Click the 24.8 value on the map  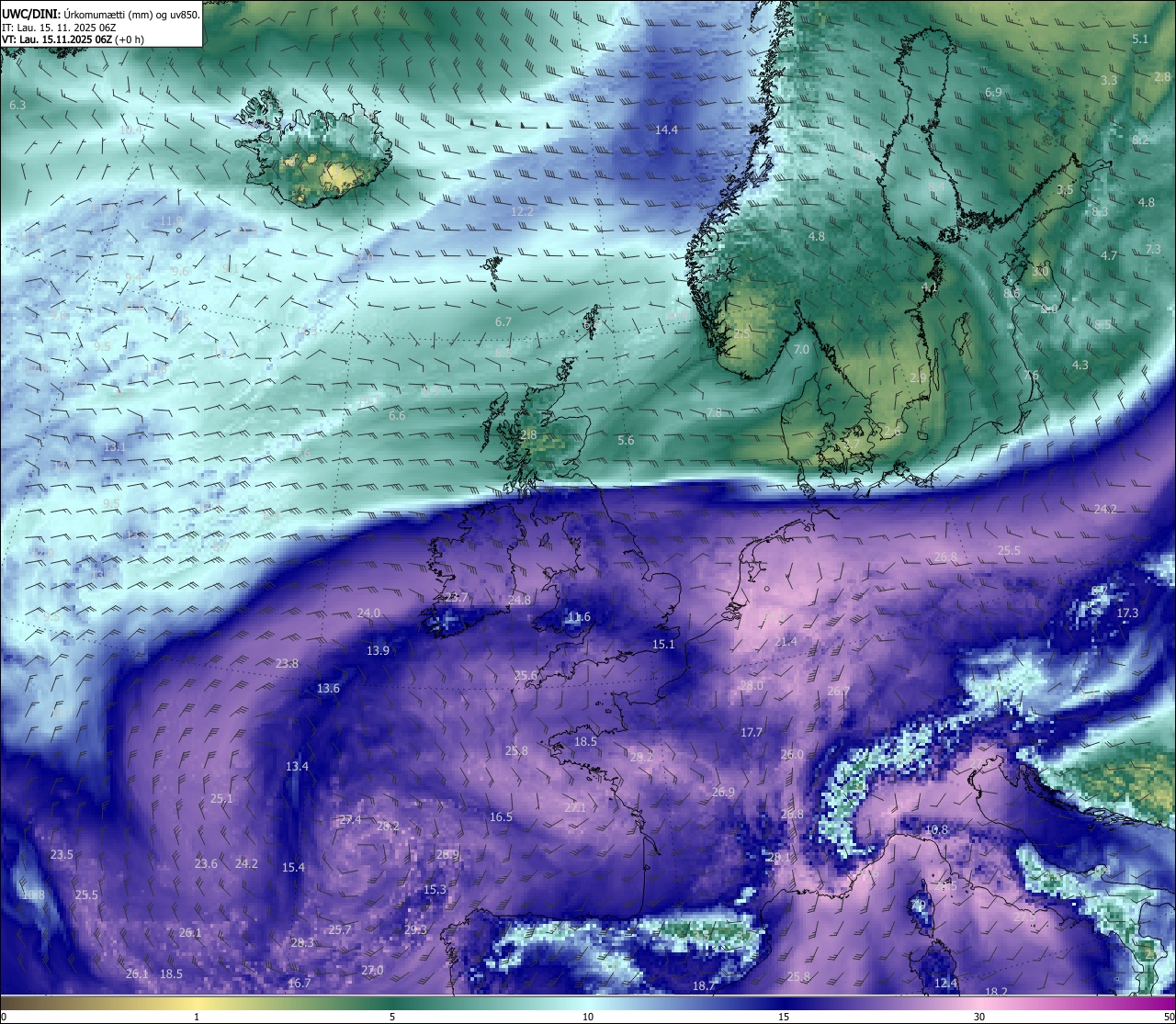pyautogui.click(x=519, y=600)
